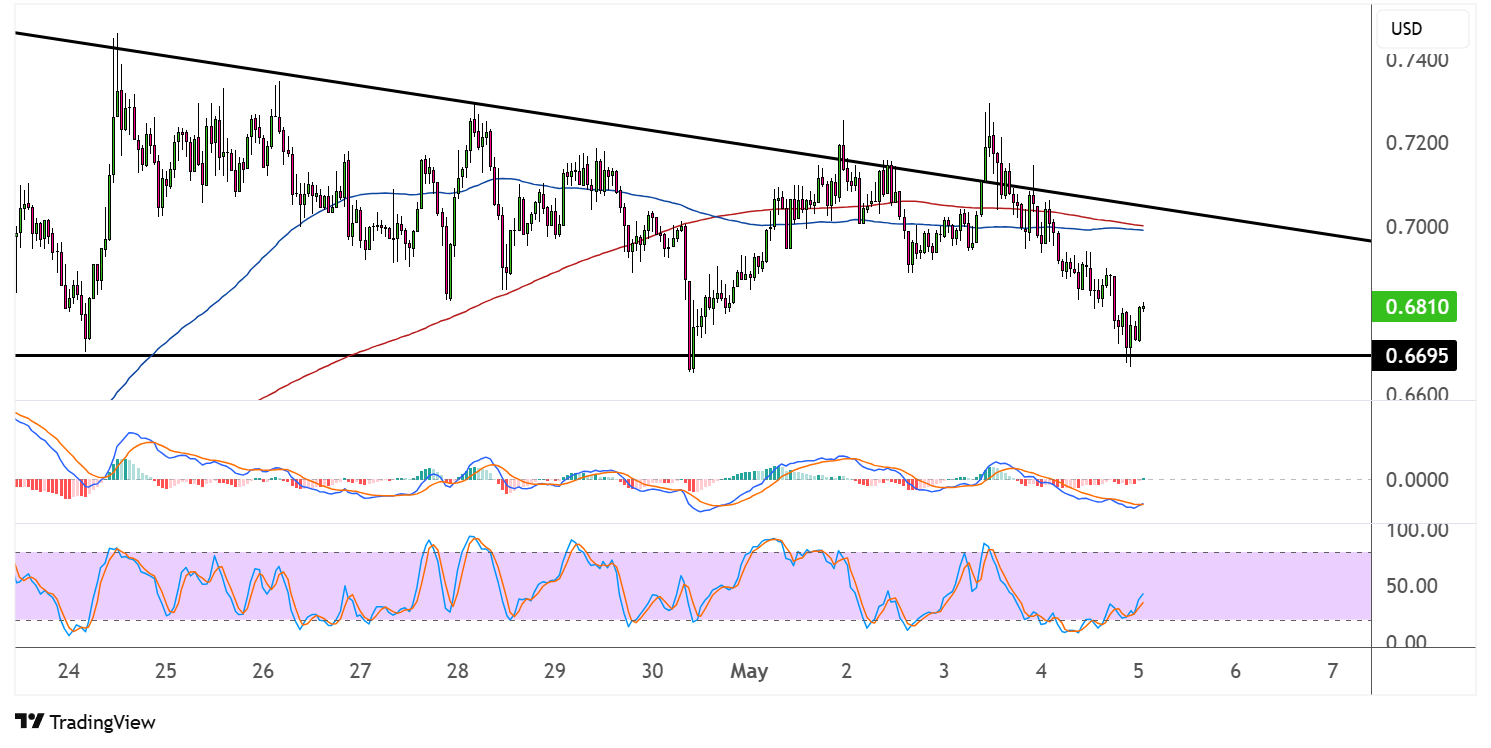Click date 30 on the time axis

[652, 672]
